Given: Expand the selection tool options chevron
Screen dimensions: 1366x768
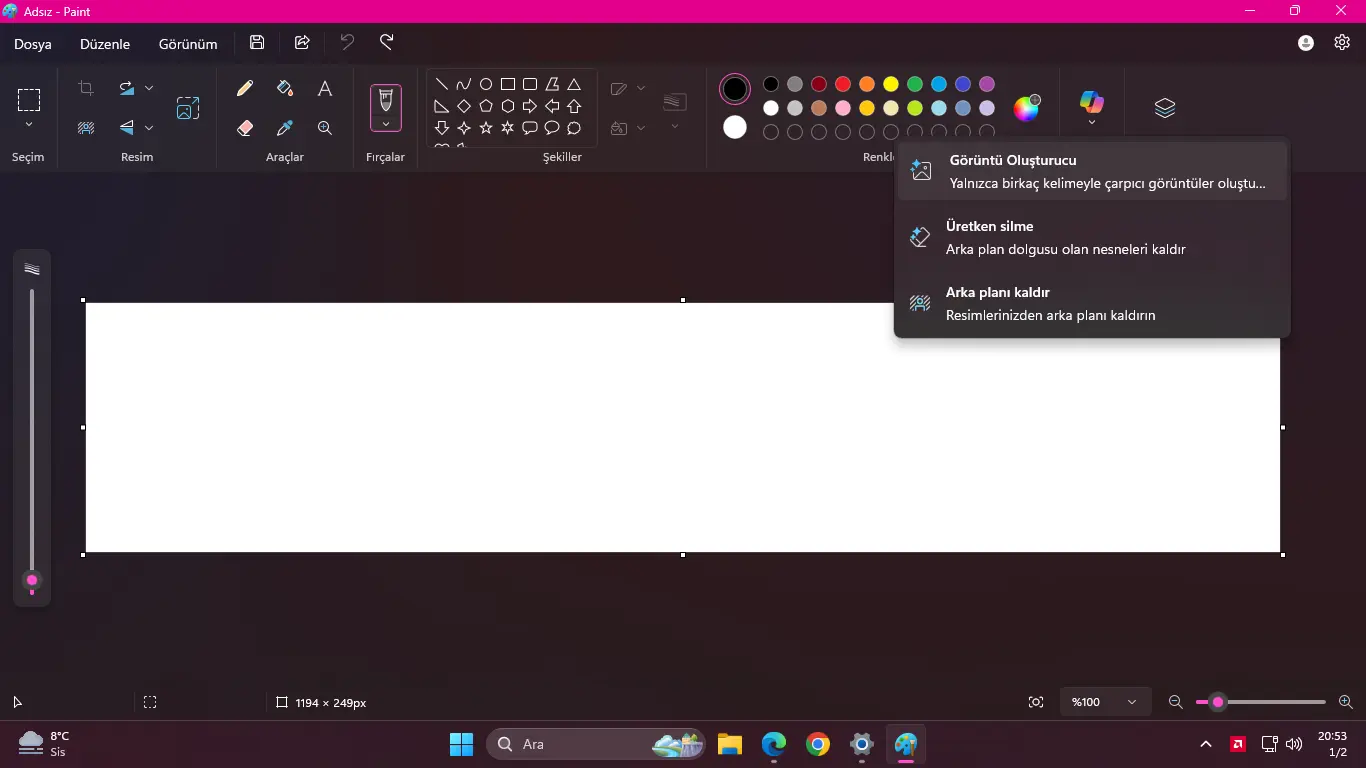Looking at the screenshot, I should click(x=29, y=125).
